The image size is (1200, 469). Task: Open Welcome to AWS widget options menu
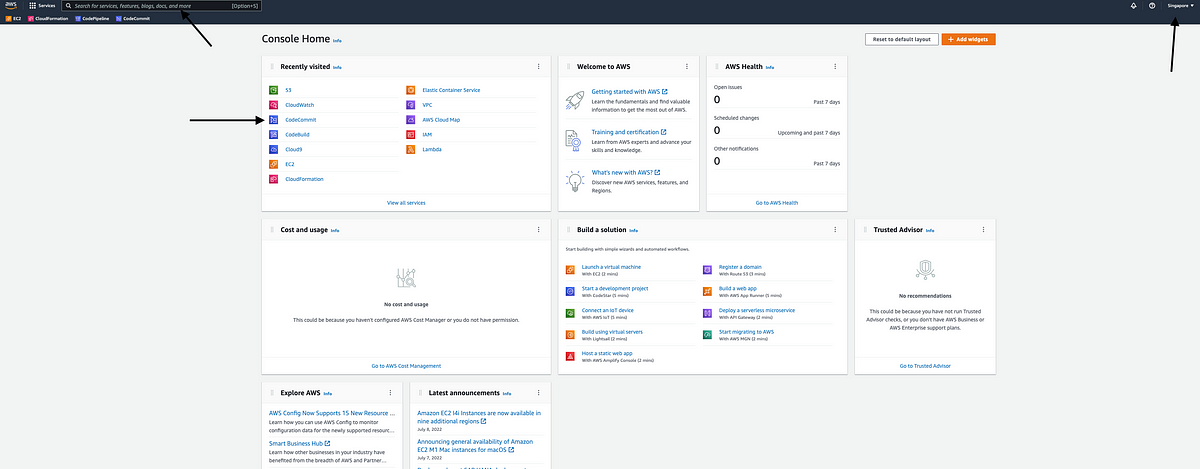pos(686,67)
